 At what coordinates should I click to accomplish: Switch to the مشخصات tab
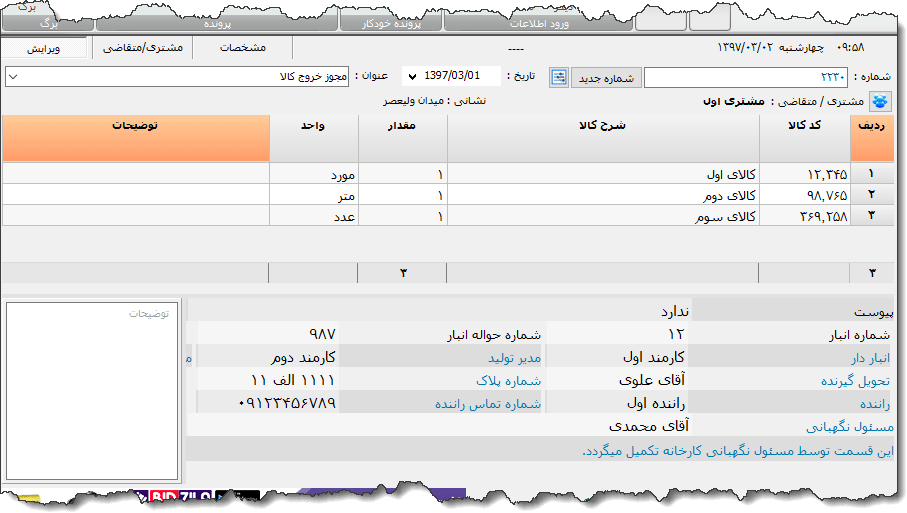[x=242, y=48]
